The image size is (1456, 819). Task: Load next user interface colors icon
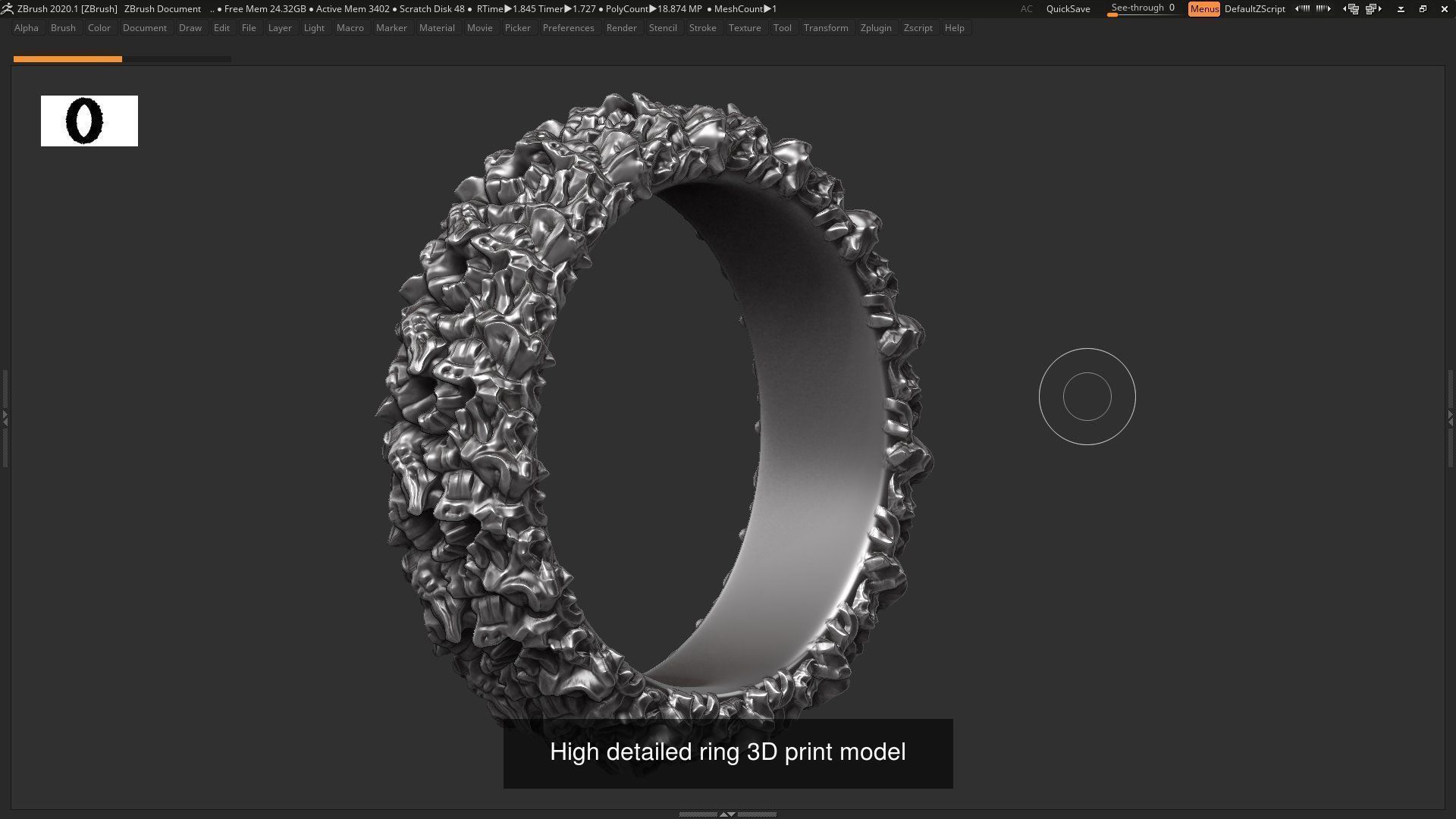[1323, 9]
